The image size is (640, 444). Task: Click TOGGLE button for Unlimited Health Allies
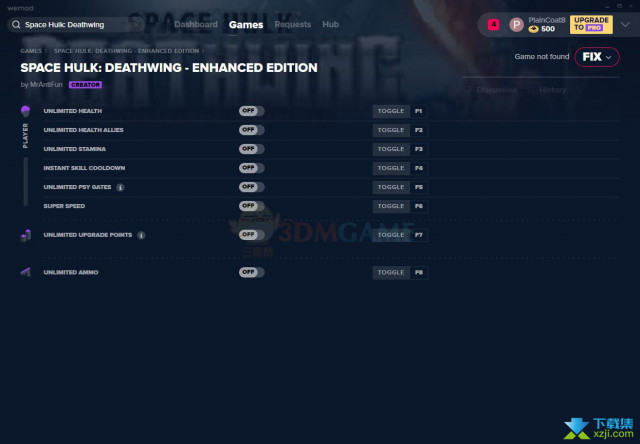[x=391, y=130]
